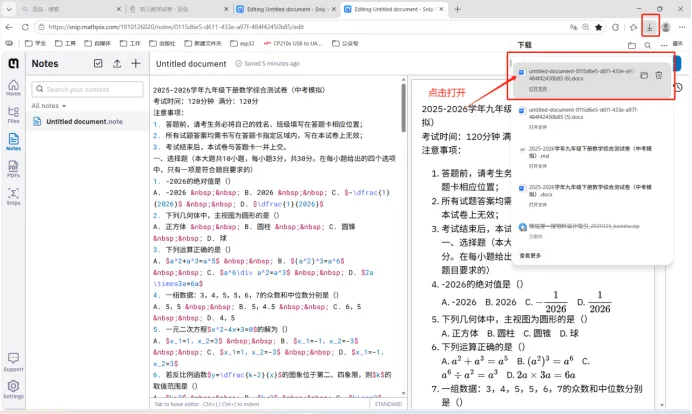This screenshot has height=414, width=692.
Task: Click the favorite star icon
Action: pyautogui.click(x=598, y=27)
